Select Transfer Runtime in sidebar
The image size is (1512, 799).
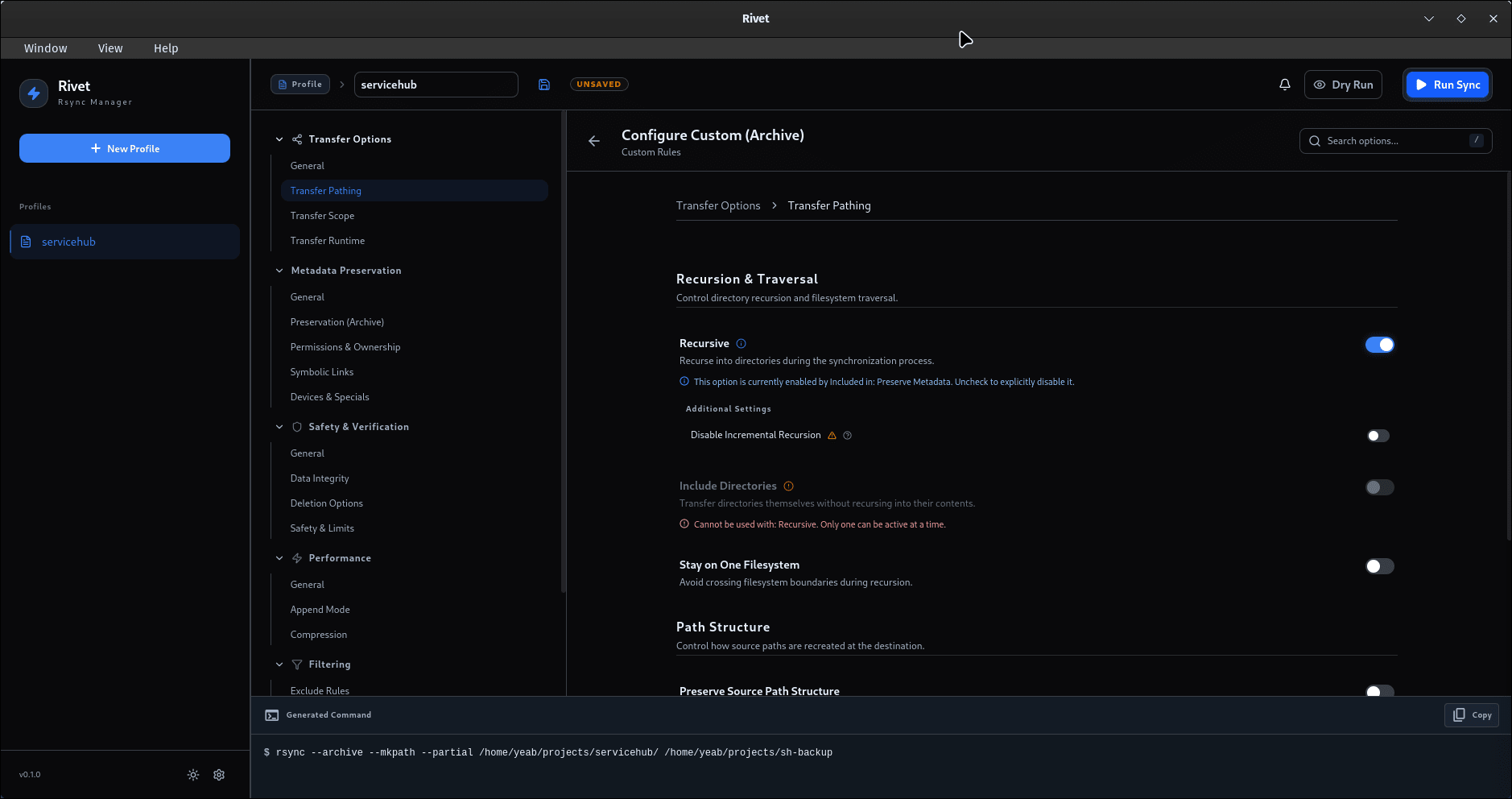[x=415, y=241]
